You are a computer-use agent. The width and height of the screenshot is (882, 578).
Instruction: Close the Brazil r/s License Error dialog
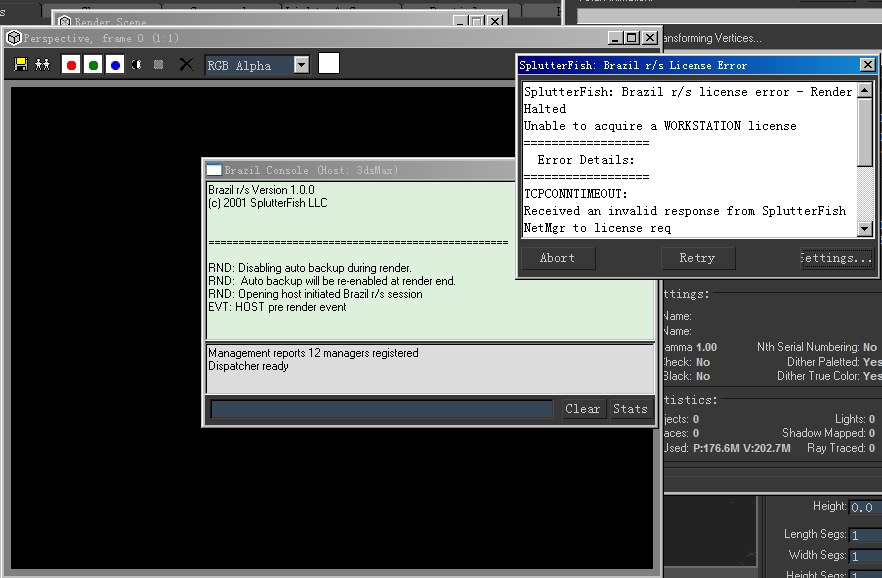[x=867, y=65]
